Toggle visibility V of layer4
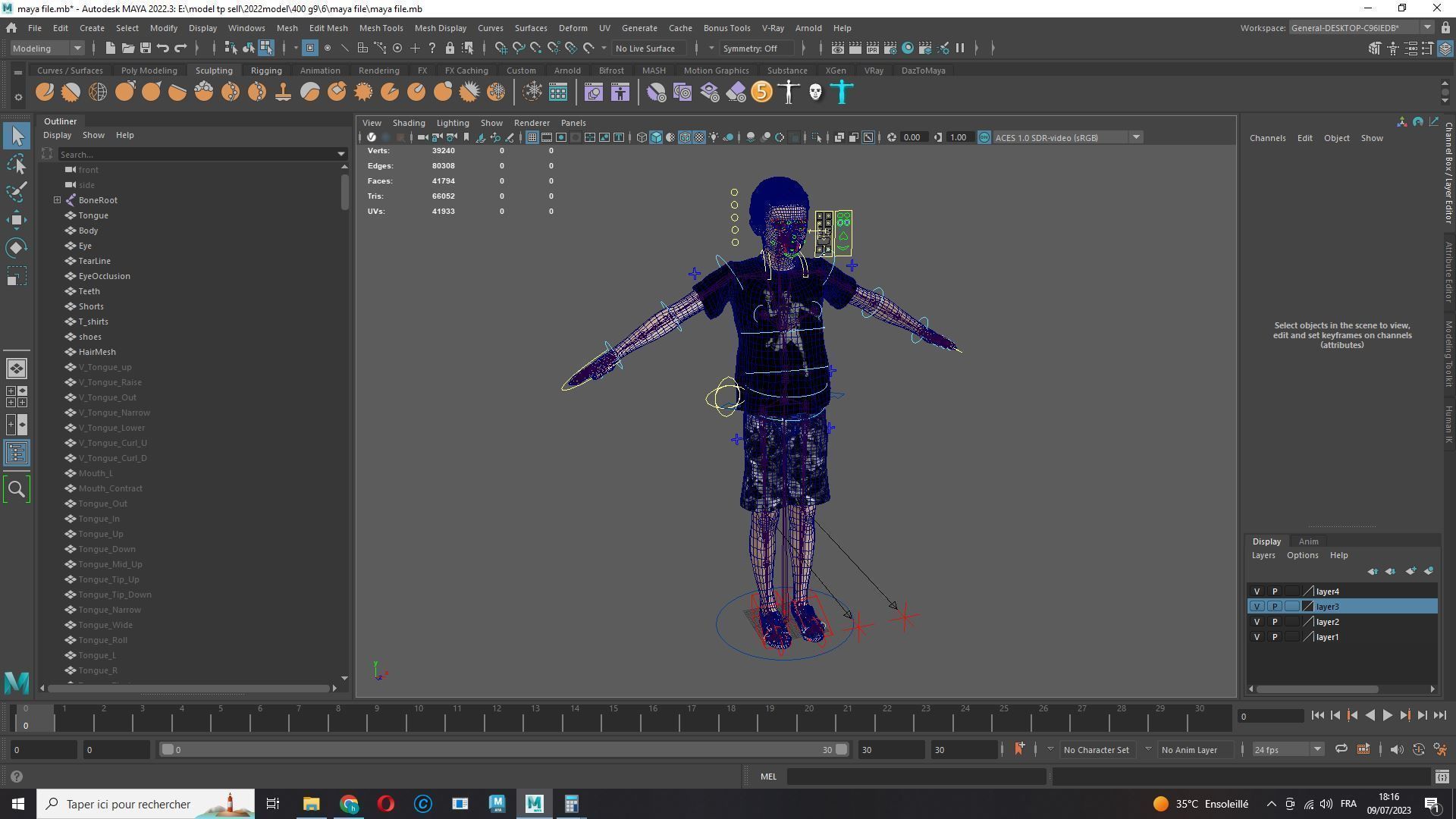 [x=1257, y=591]
